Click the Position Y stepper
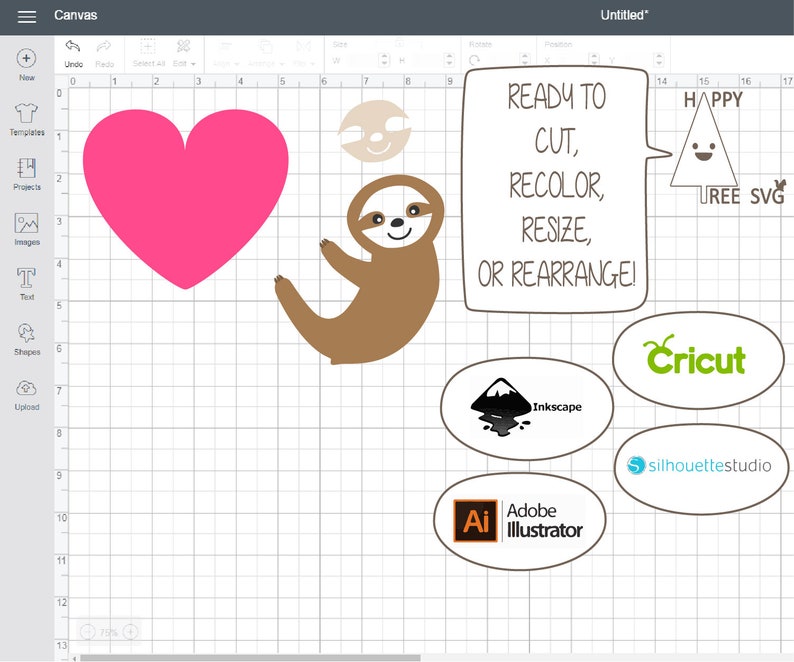The width and height of the screenshot is (794, 662). 658,60
